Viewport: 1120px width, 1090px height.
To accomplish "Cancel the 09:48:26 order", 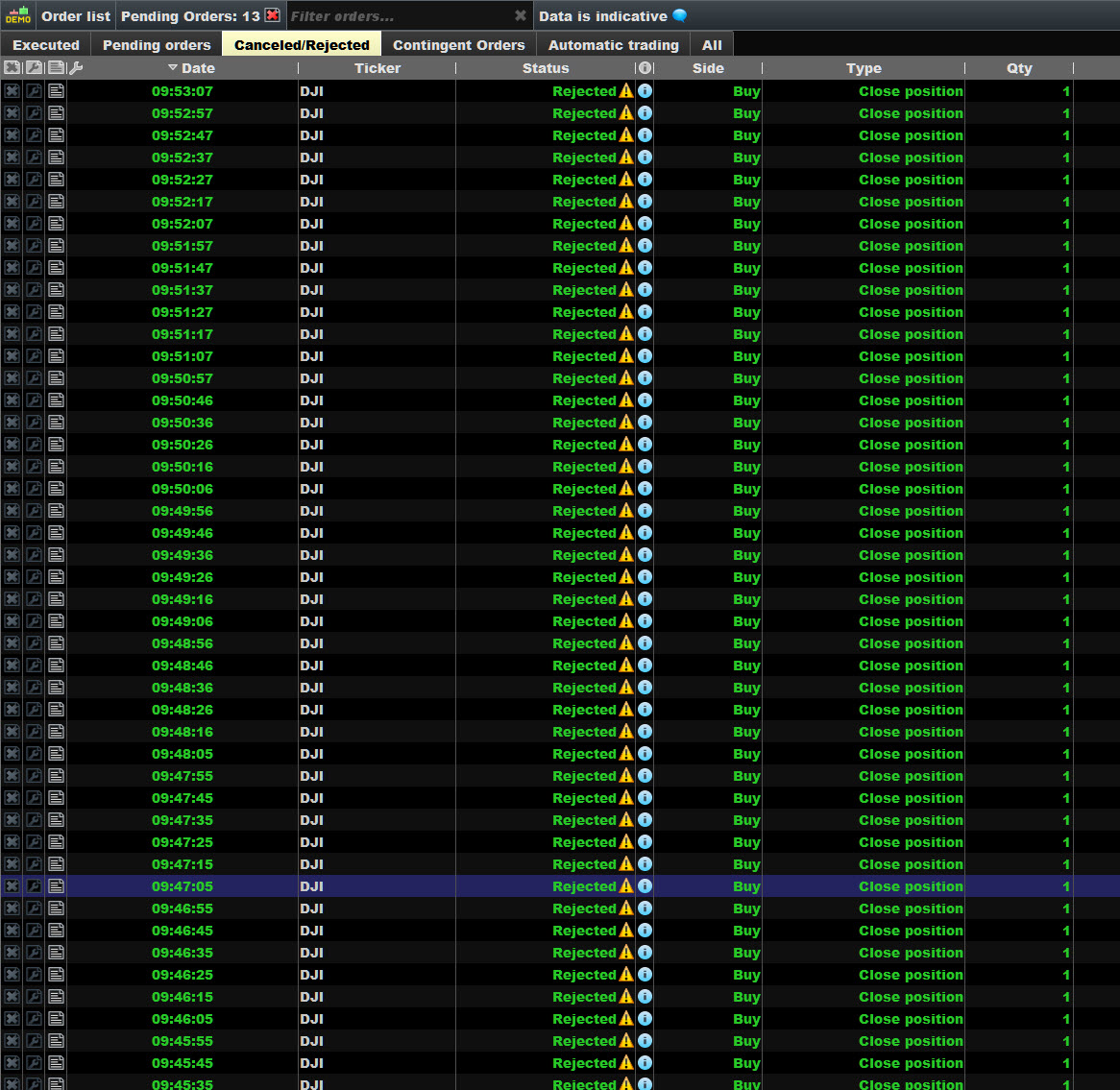I will coord(12,710).
